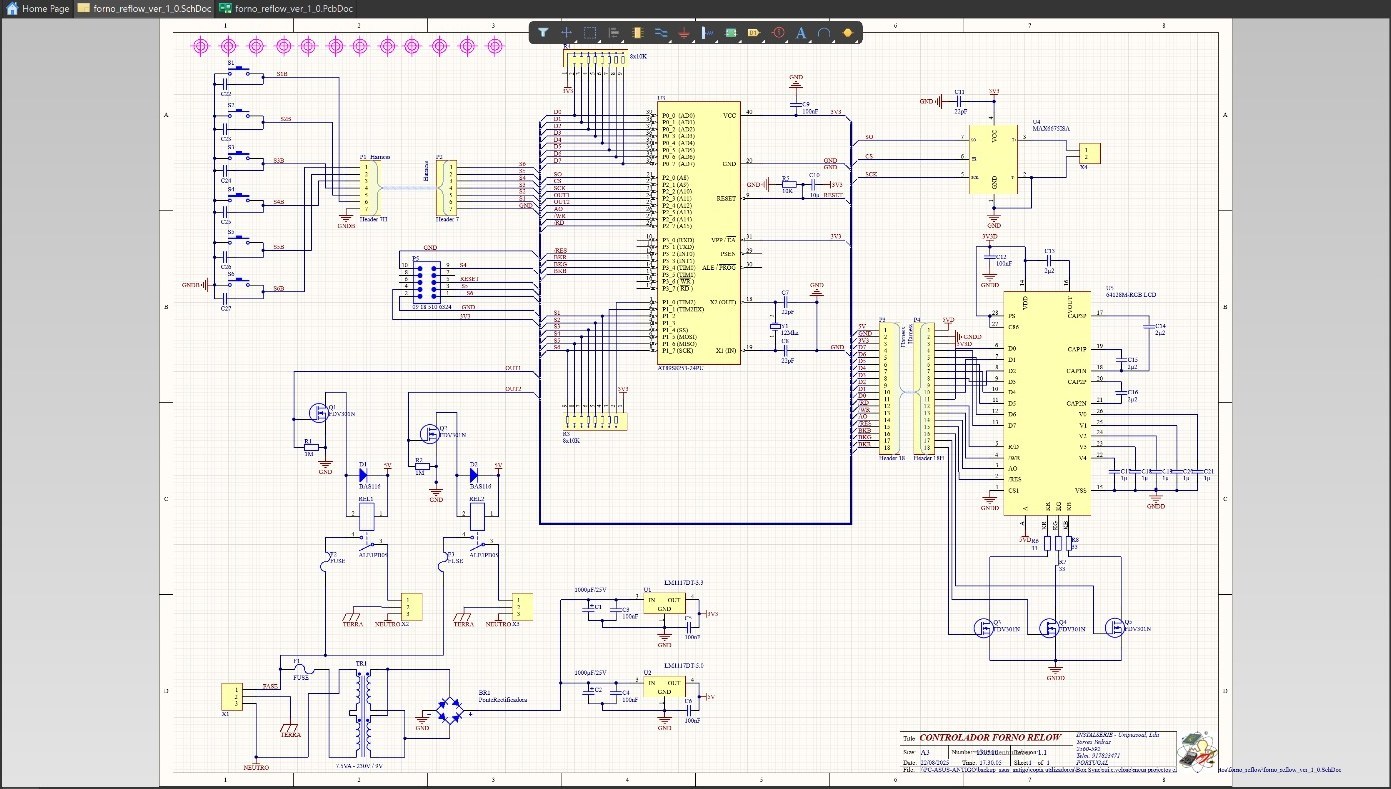Click the orange polygon shape tool
Viewport: 1391px width, 789px height.
tap(848, 33)
